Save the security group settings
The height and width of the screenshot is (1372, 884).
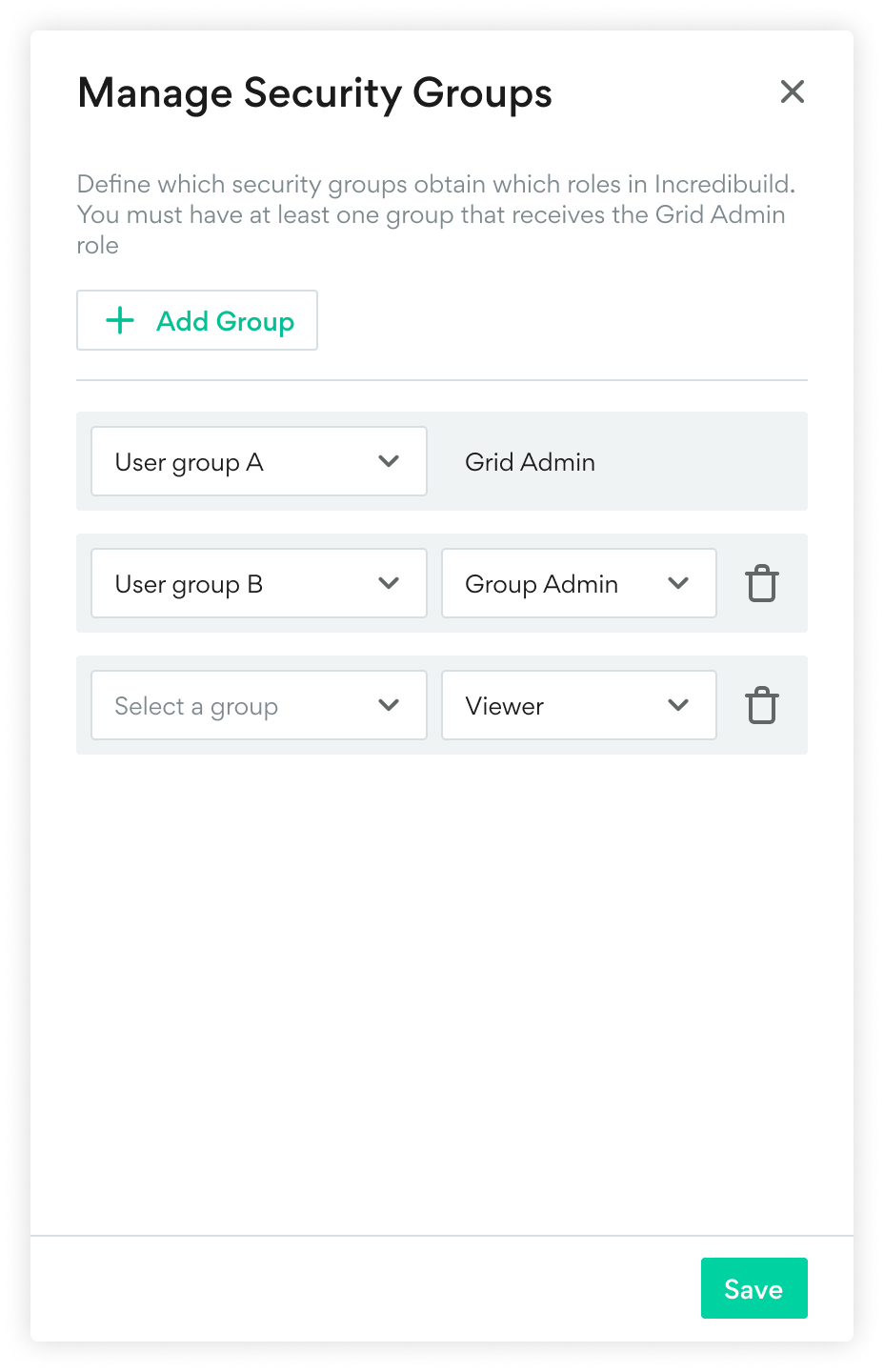click(753, 1288)
